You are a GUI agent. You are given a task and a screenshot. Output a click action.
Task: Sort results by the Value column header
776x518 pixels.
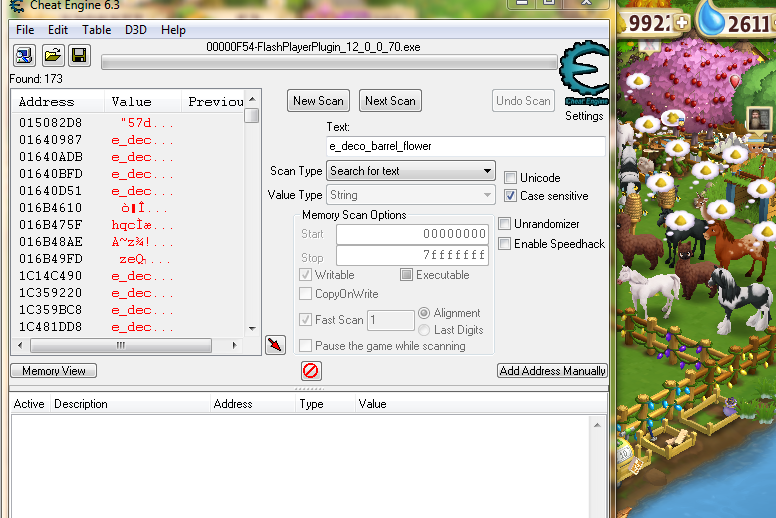pos(143,101)
